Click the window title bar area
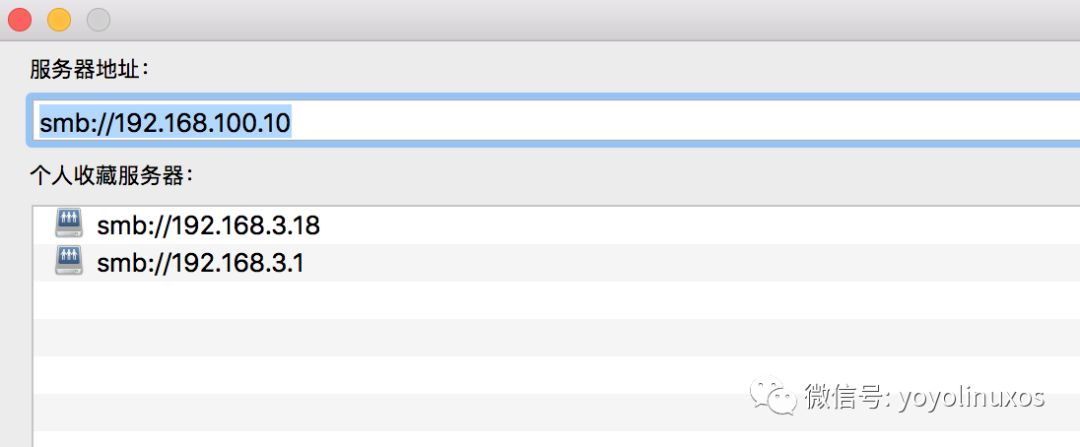This screenshot has height=447, width=1080. coord(592,20)
